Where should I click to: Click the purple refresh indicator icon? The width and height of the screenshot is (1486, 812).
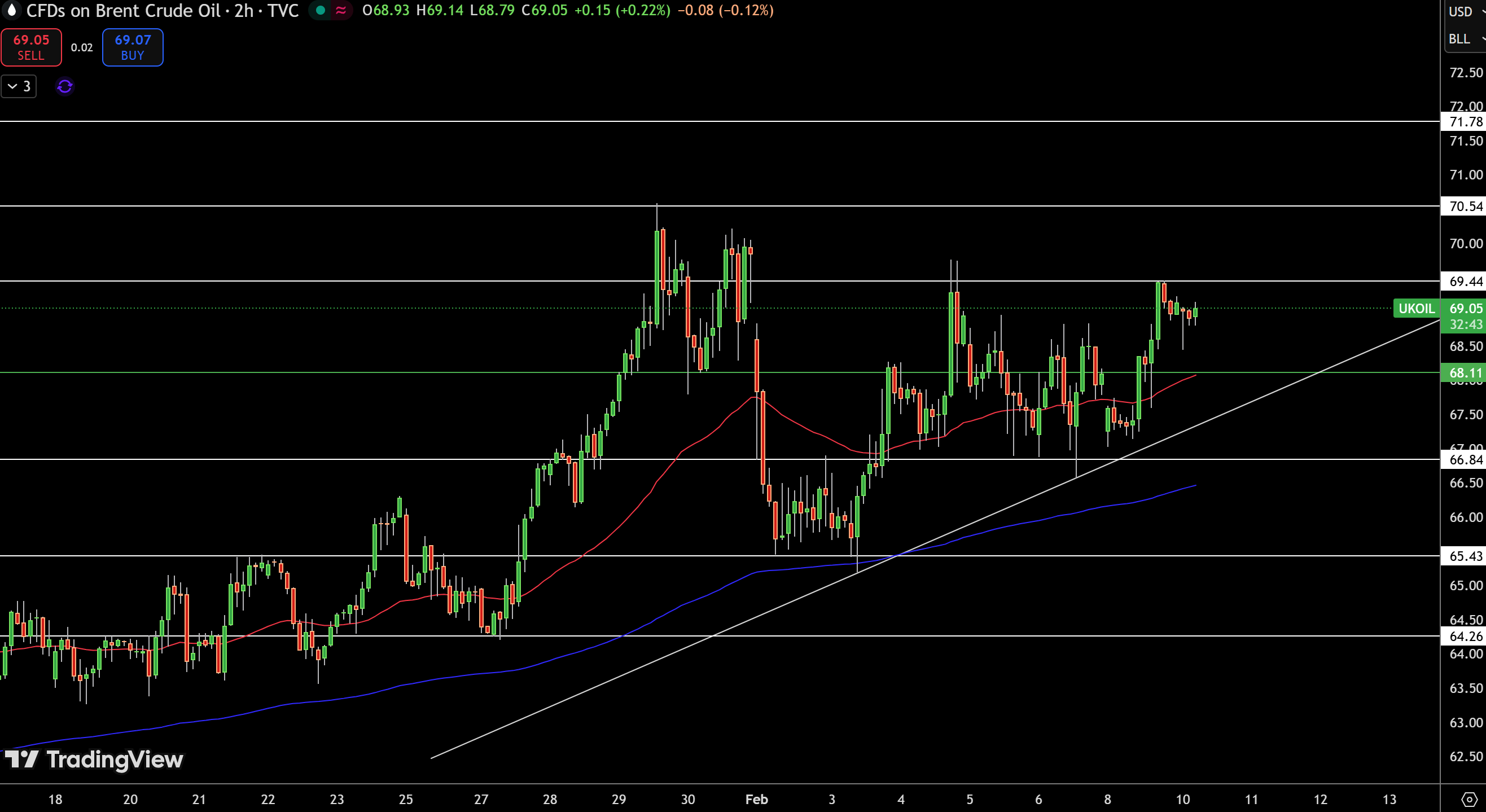64,86
